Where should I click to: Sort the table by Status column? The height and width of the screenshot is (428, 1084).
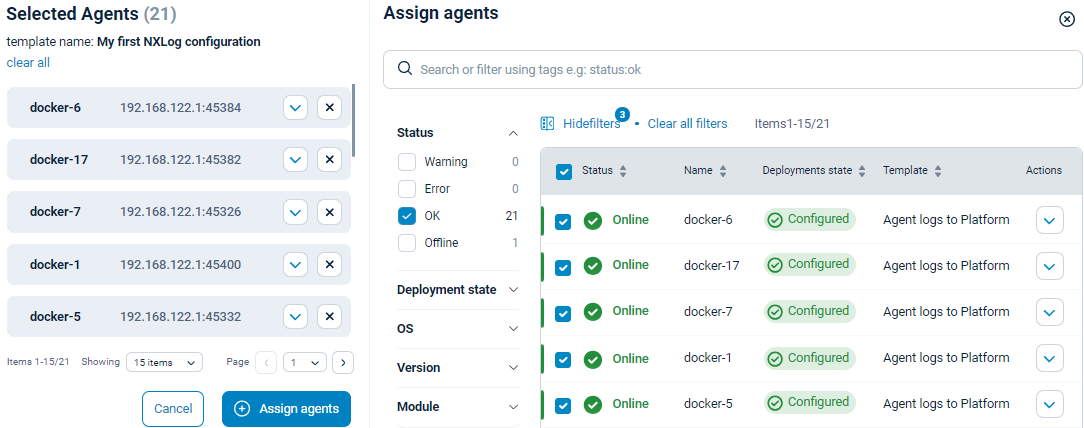(x=623, y=171)
